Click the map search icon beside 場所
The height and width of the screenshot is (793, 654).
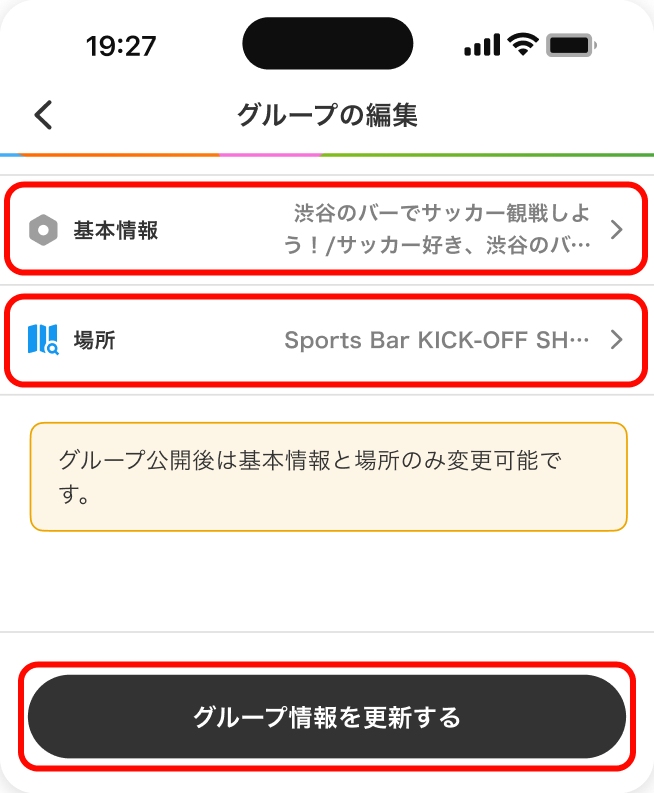click(43, 340)
